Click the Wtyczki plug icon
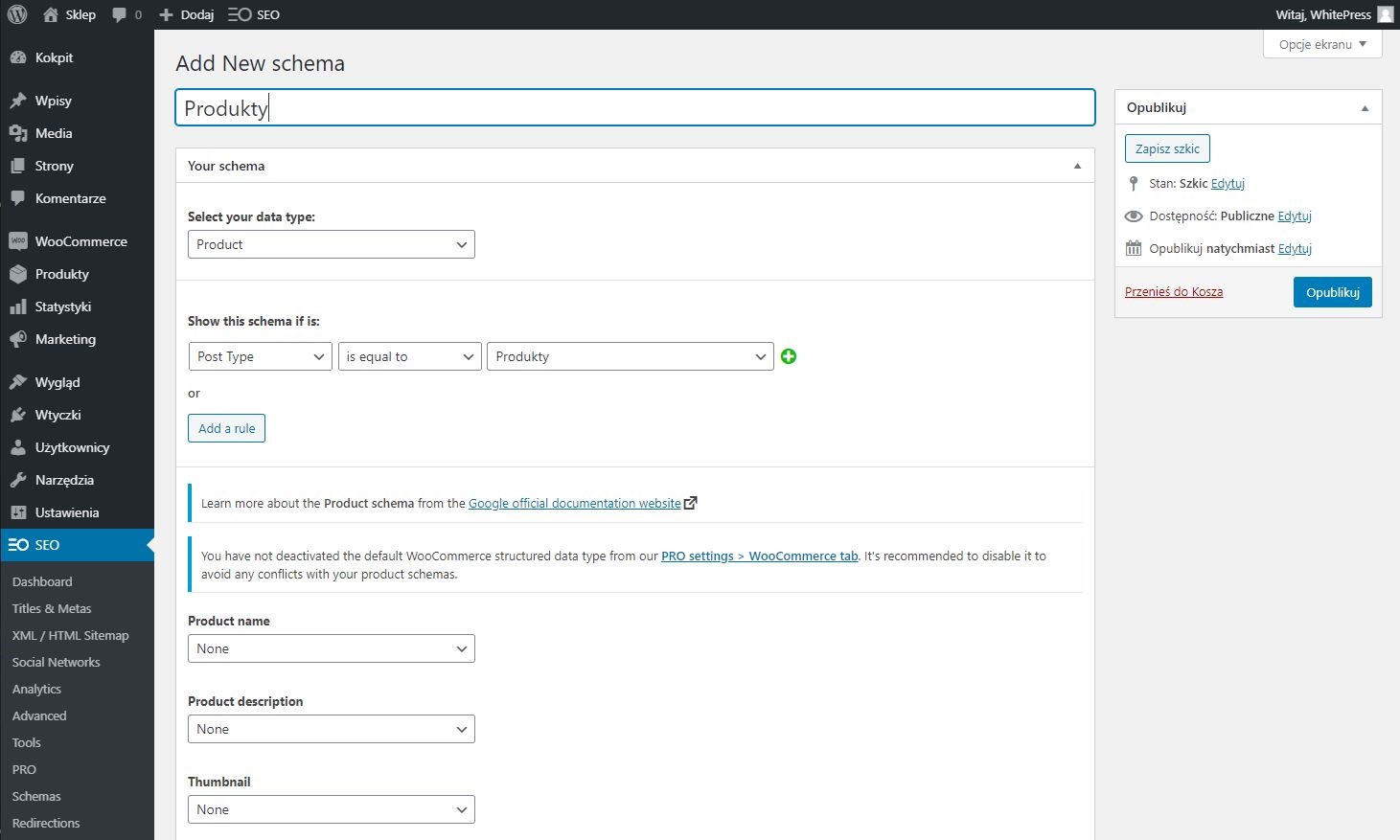 pyautogui.click(x=18, y=415)
